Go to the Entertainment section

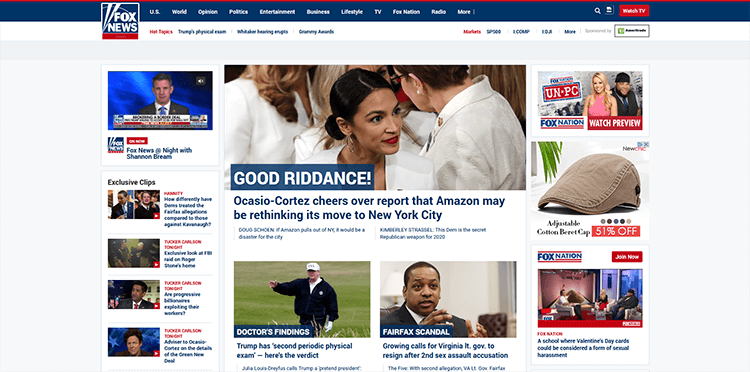(x=277, y=12)
